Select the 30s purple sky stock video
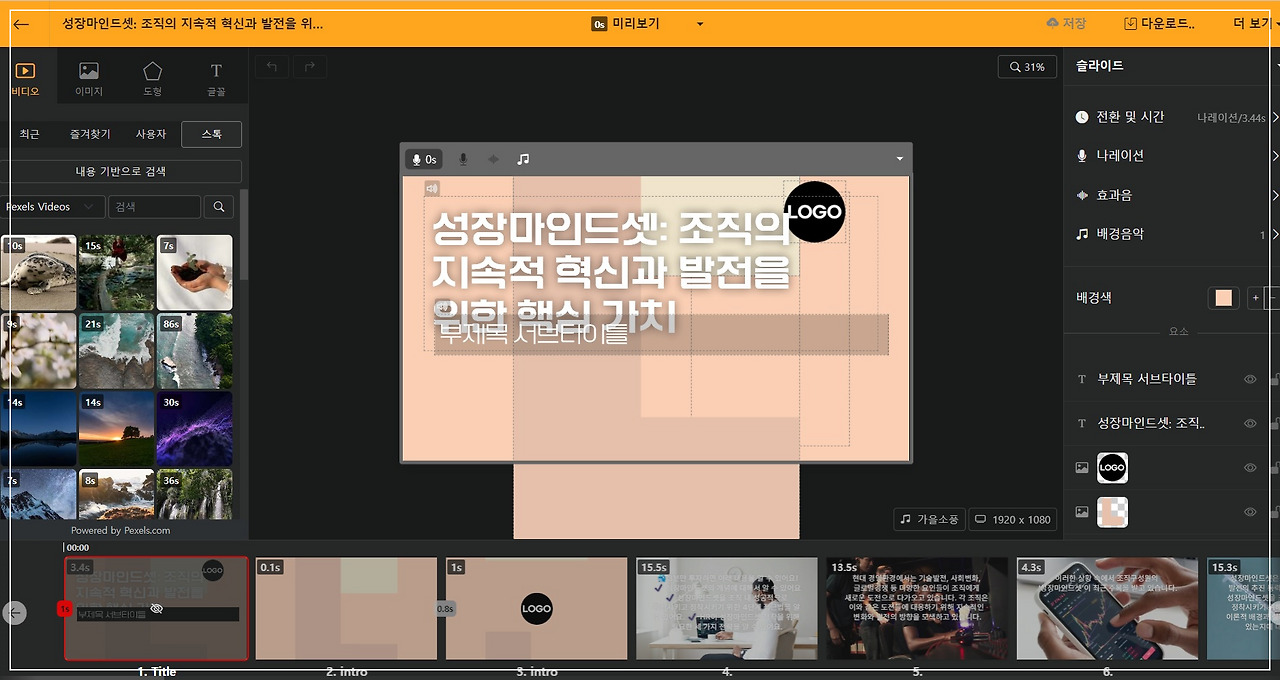Image resolution: width=1280 pixels, height=680 pixels. click(x=195, y=429)
